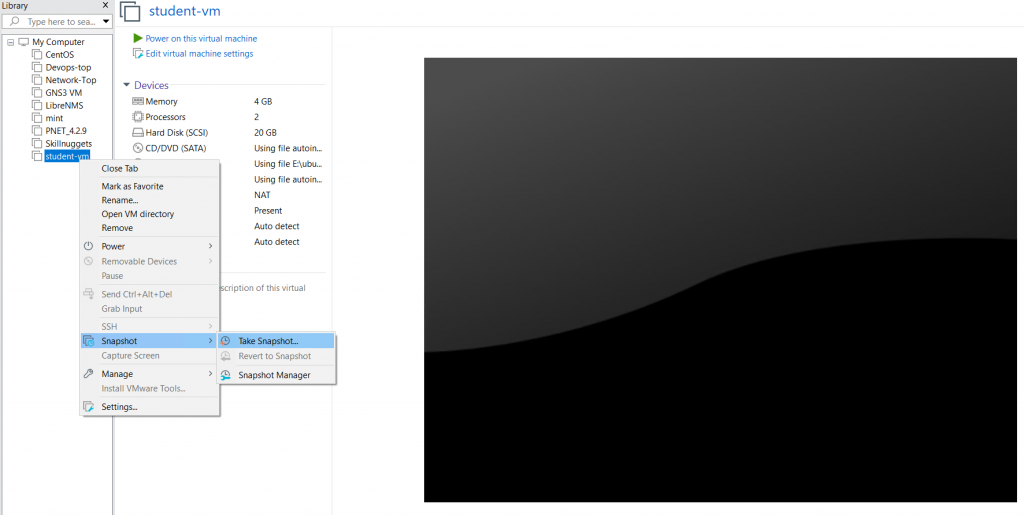This screenshot has height=515, width=1024.
Task: Click the LibreNMS VM icon
Action: (x=37, y=105)
